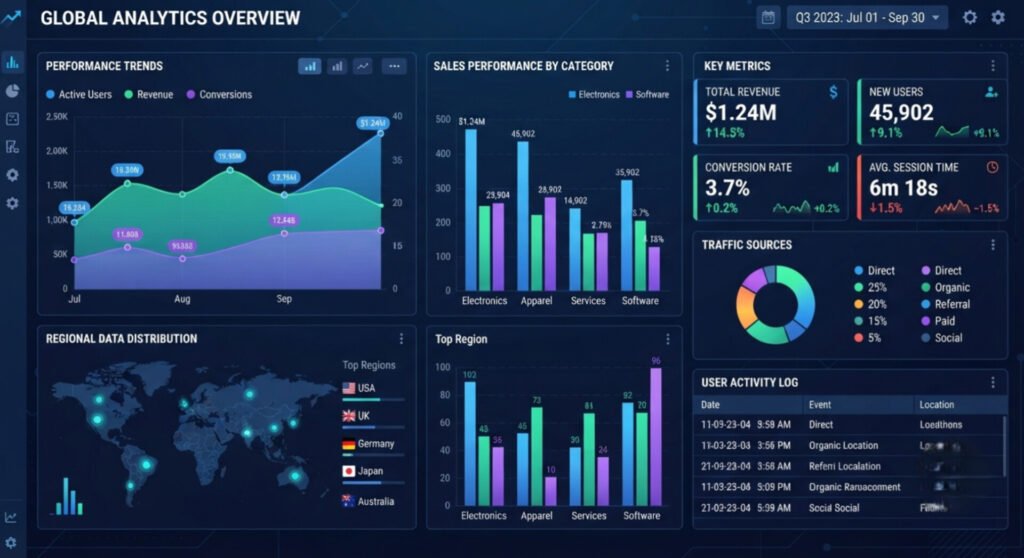Select the Avg. Session Time 6m 18s card
This screenshot has height=558, width=1024.
pos(932,188)
